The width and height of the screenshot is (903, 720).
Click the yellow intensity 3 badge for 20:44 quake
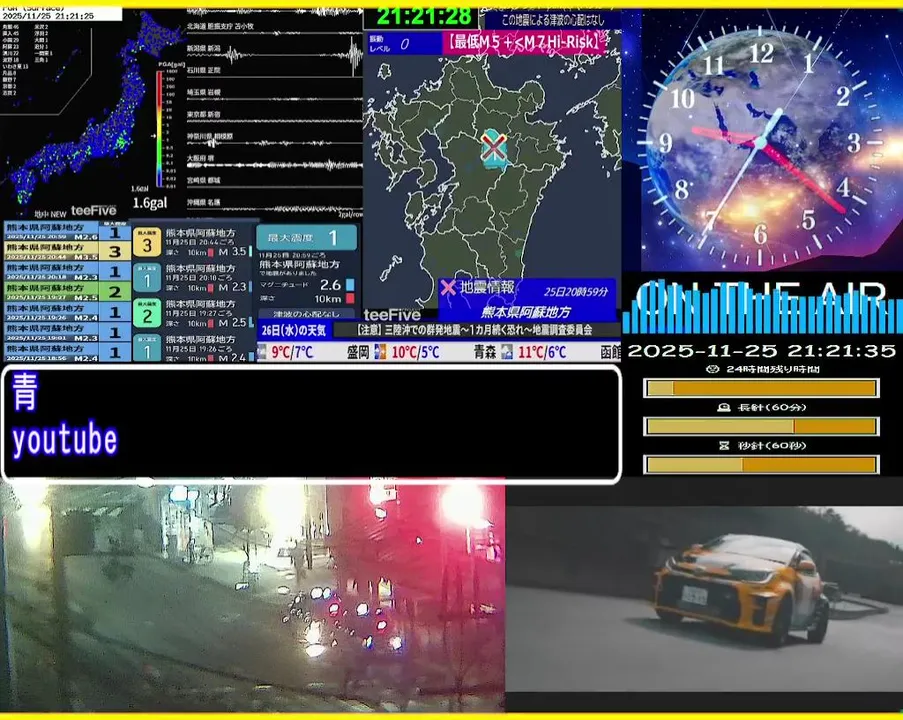point(147,242)
